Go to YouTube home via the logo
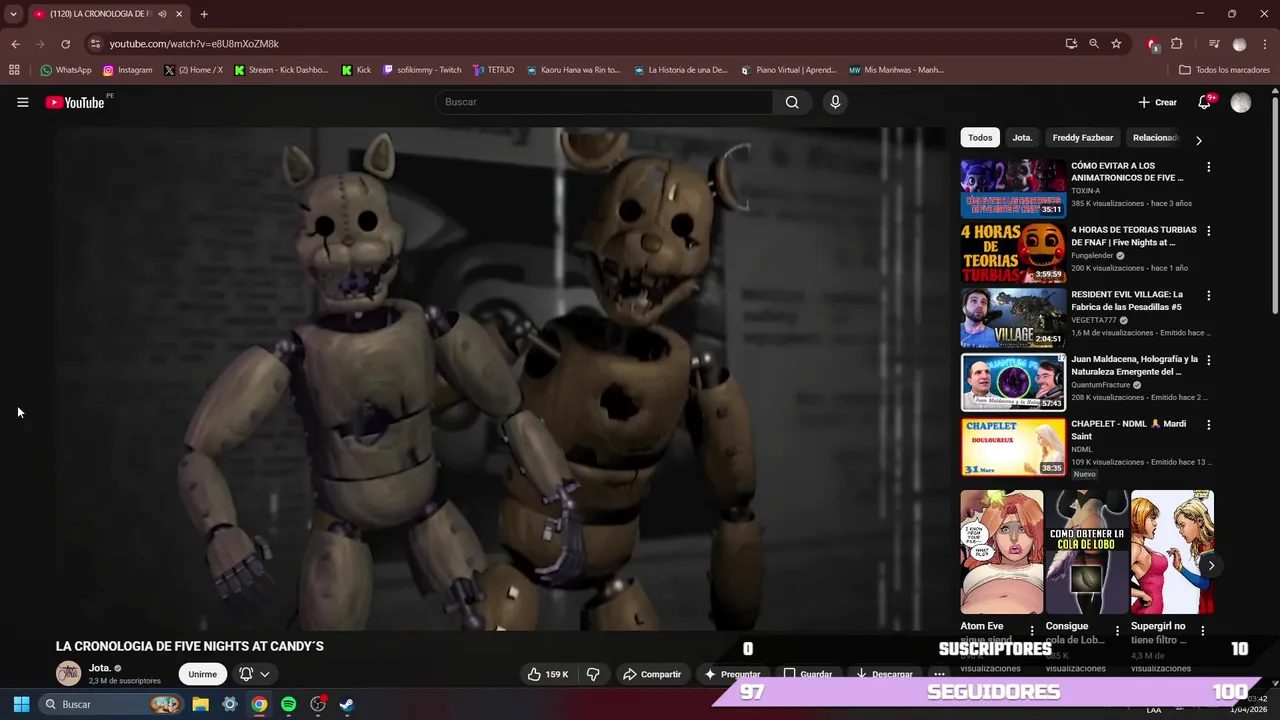 75,102
